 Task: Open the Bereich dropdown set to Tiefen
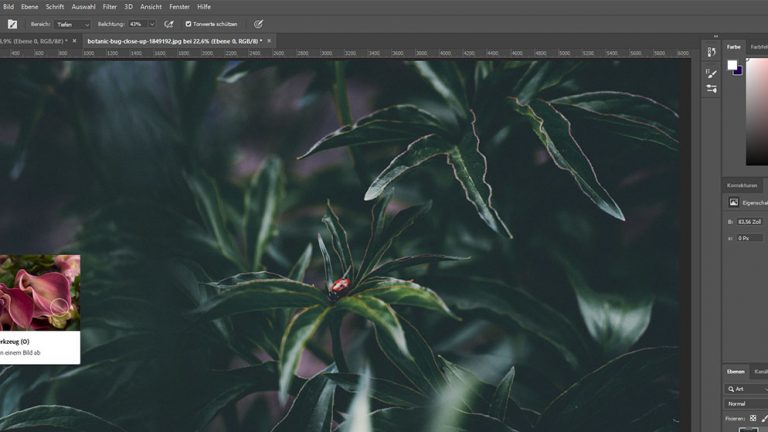pos(71,24)
